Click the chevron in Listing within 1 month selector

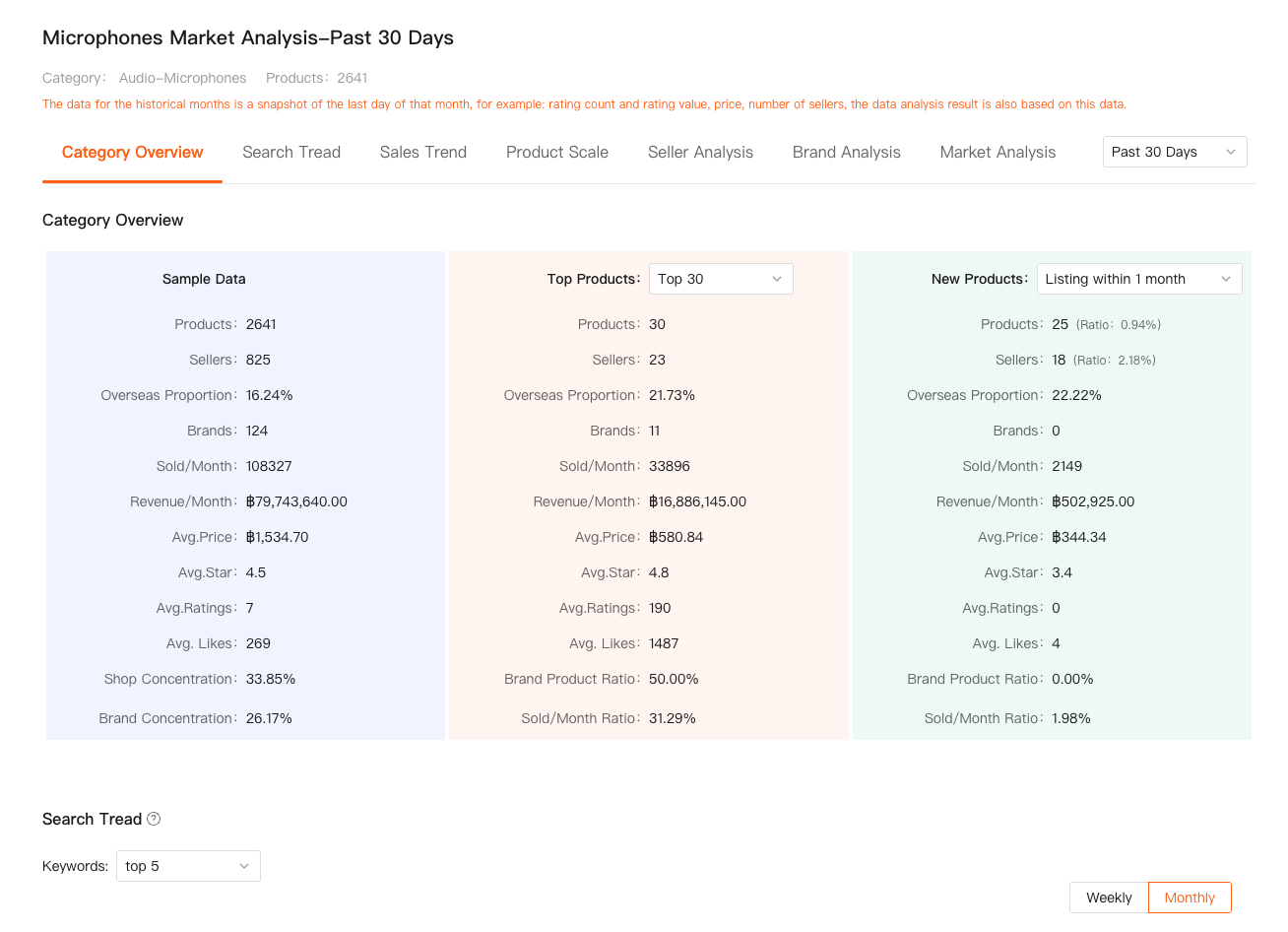point(1226,279)
